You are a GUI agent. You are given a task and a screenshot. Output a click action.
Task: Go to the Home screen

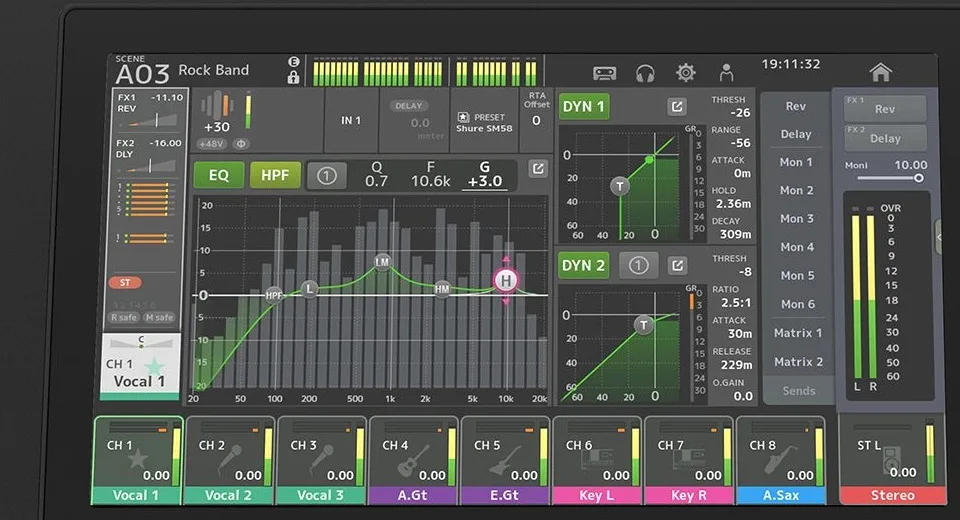[880, 72]
